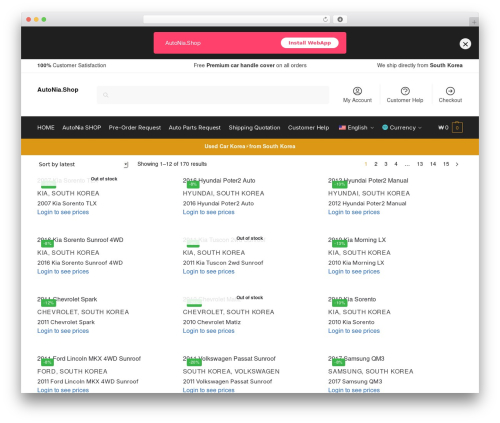Open 2011 Chevrolet Spark product
The width and height of the screenshot is (500, 423).
click(66, 322)
